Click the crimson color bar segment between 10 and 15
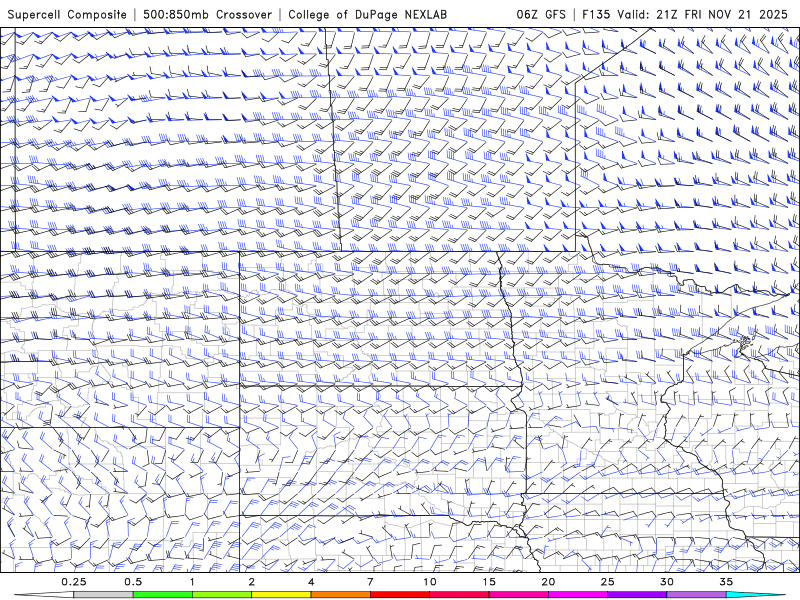The image size is (800, 600). (x=459, y=595)
